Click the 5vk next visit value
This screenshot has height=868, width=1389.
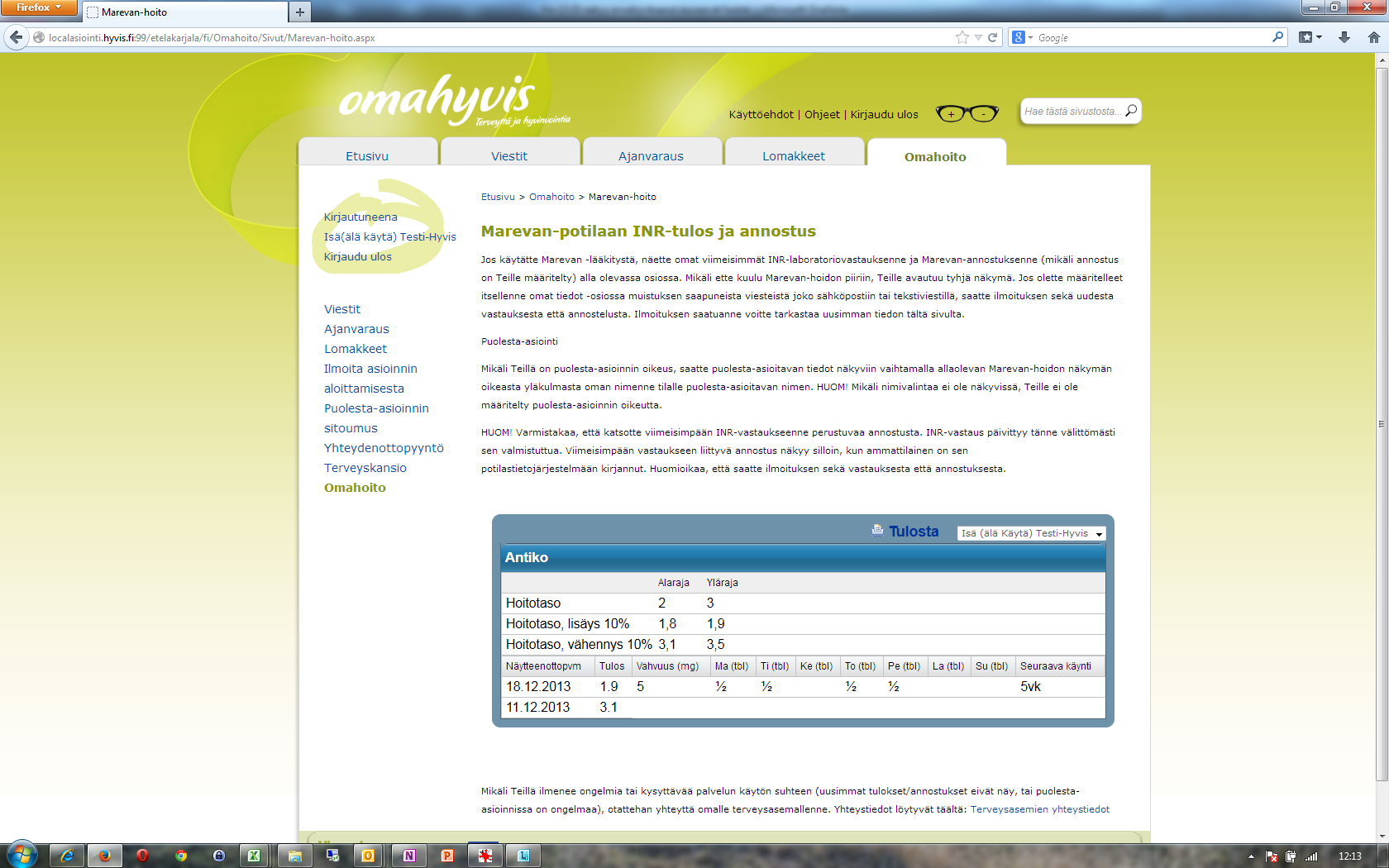click(x=1030, y=687)
